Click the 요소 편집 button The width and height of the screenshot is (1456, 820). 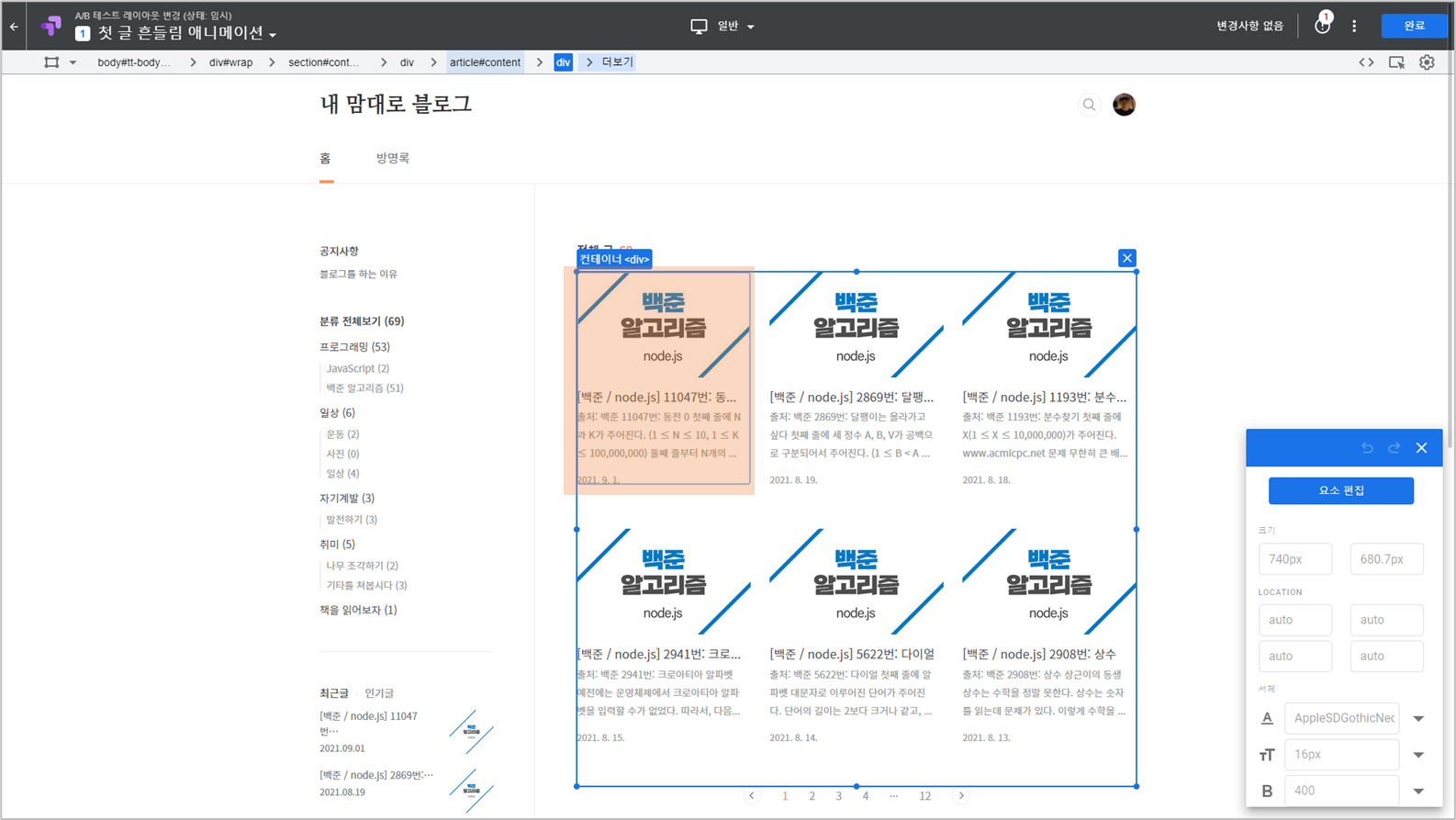[1340, 490]
